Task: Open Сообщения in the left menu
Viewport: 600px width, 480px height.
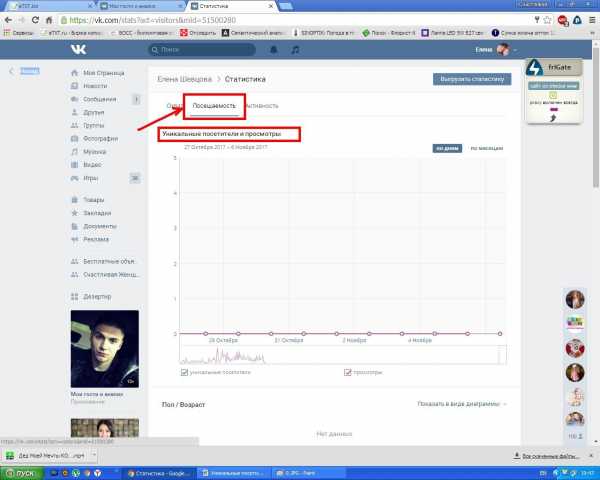Action: tap(99, 99)
